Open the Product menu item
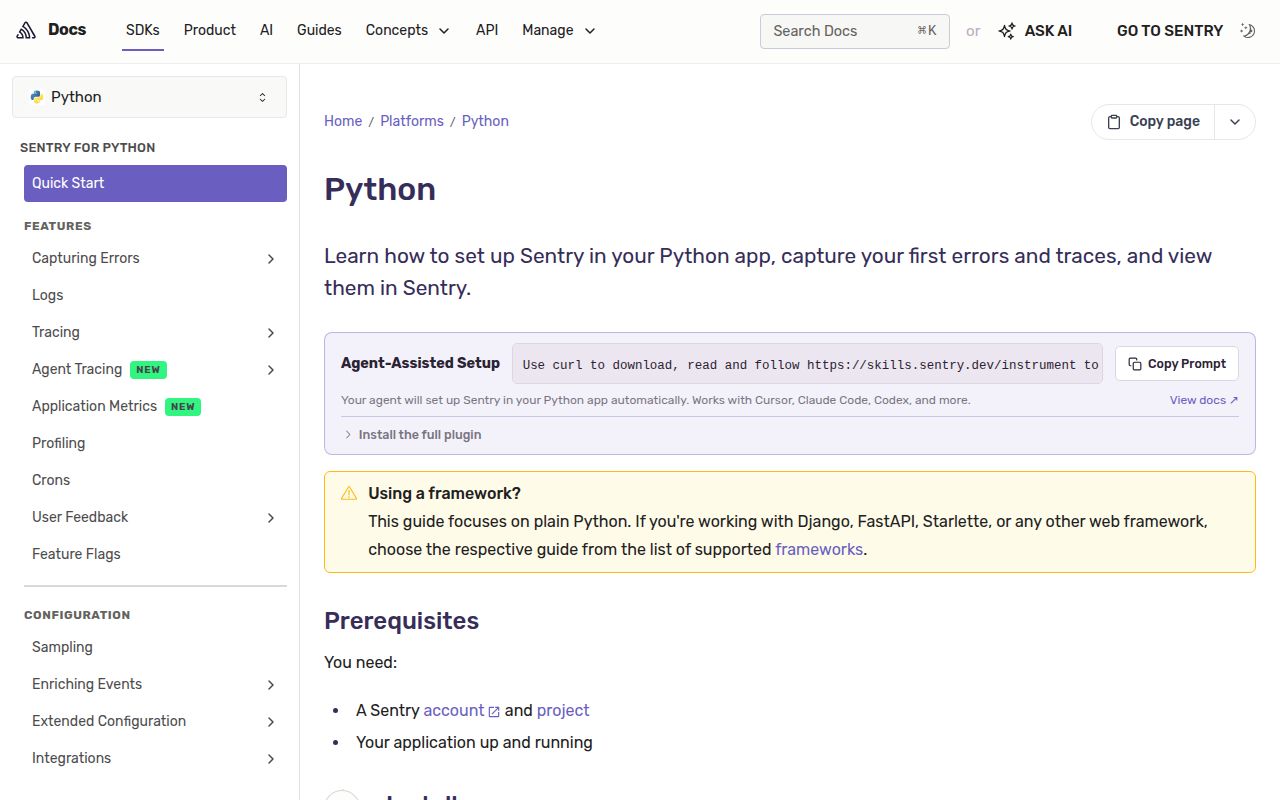 tap(210, 30)
